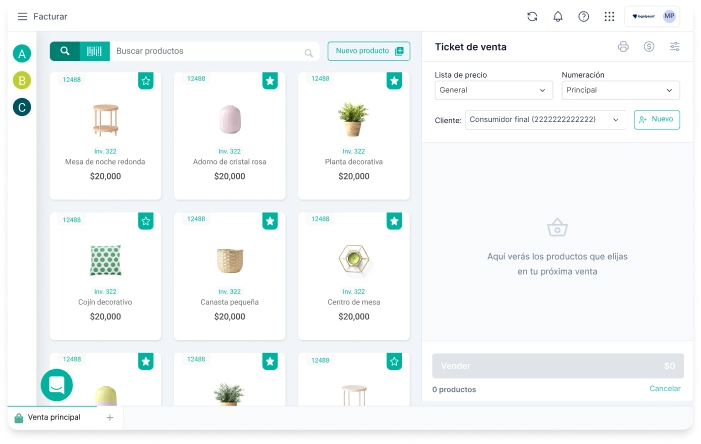Toggle favorite star on Planta decorativa
Viewport: 701px width, 444px height.
[394, 81]
